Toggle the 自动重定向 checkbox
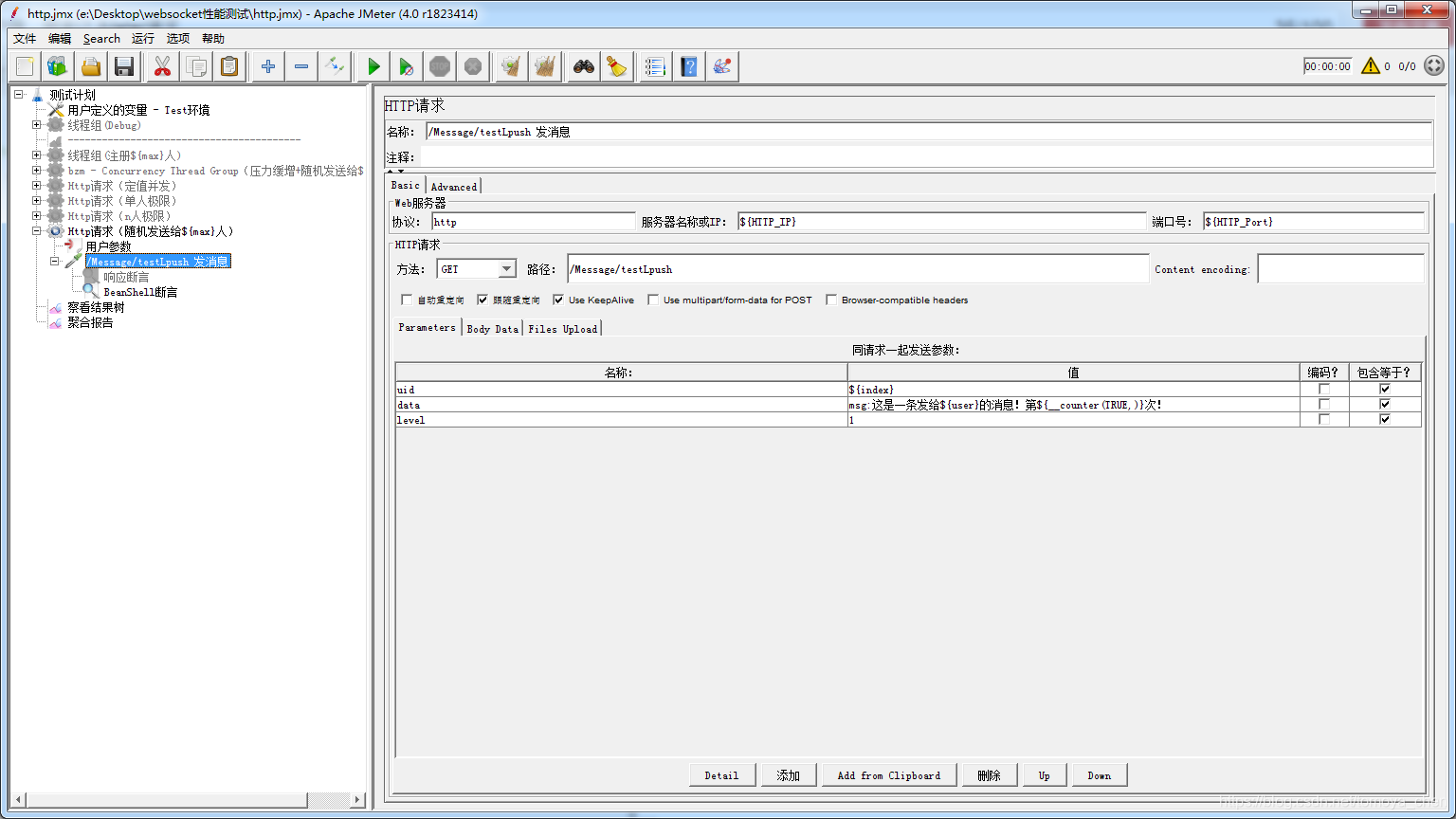 tap(407, 300)
